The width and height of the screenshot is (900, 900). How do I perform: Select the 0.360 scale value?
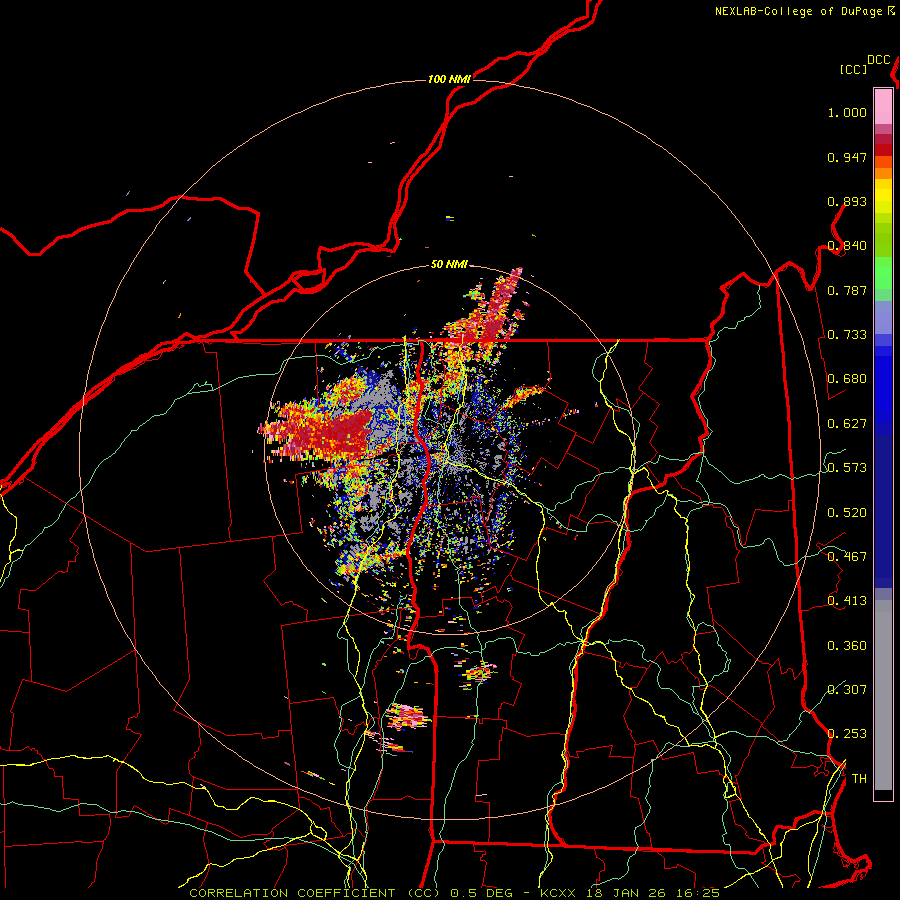point(847,646)
